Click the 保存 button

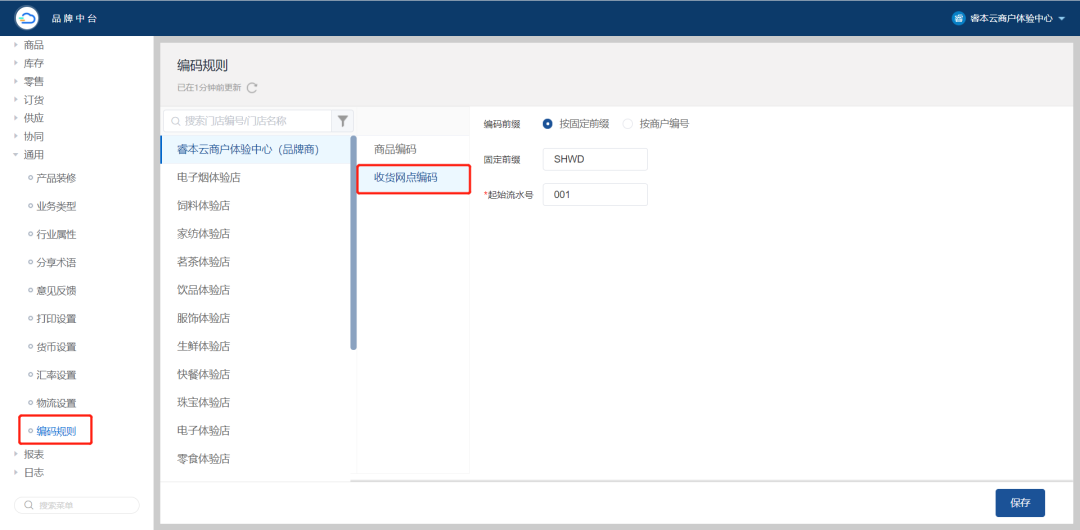coord(1019,503)
